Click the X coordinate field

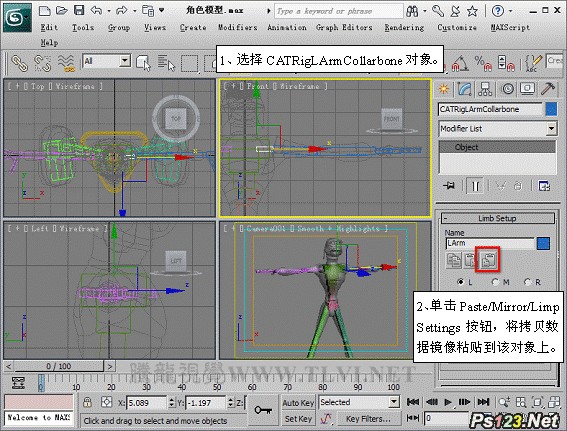tap(146, 402)
